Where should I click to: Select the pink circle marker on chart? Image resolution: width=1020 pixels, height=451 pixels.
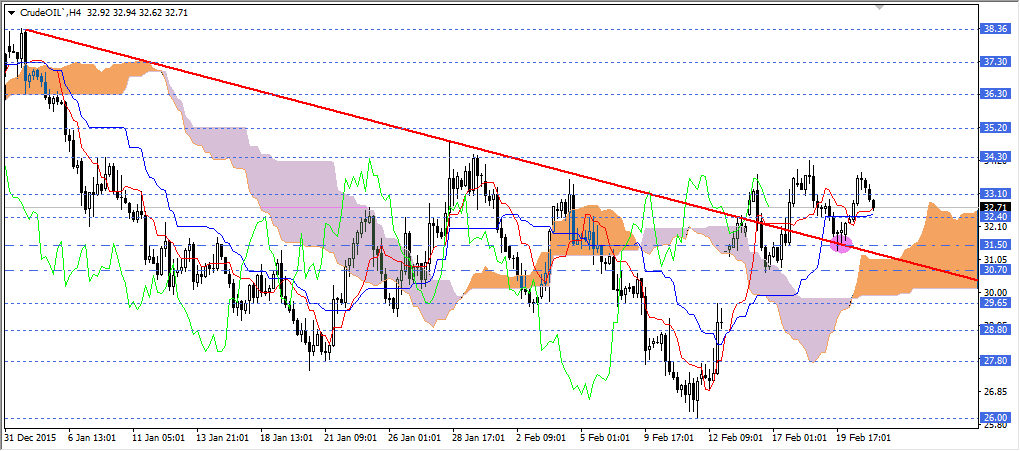[x=841, y=243]
